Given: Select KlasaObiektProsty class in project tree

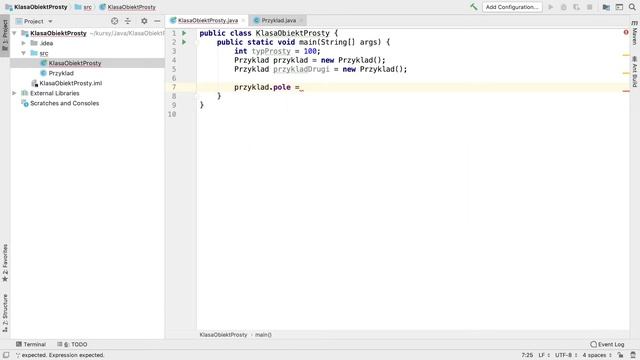Looking at the screenshot, I should (75, 63).
